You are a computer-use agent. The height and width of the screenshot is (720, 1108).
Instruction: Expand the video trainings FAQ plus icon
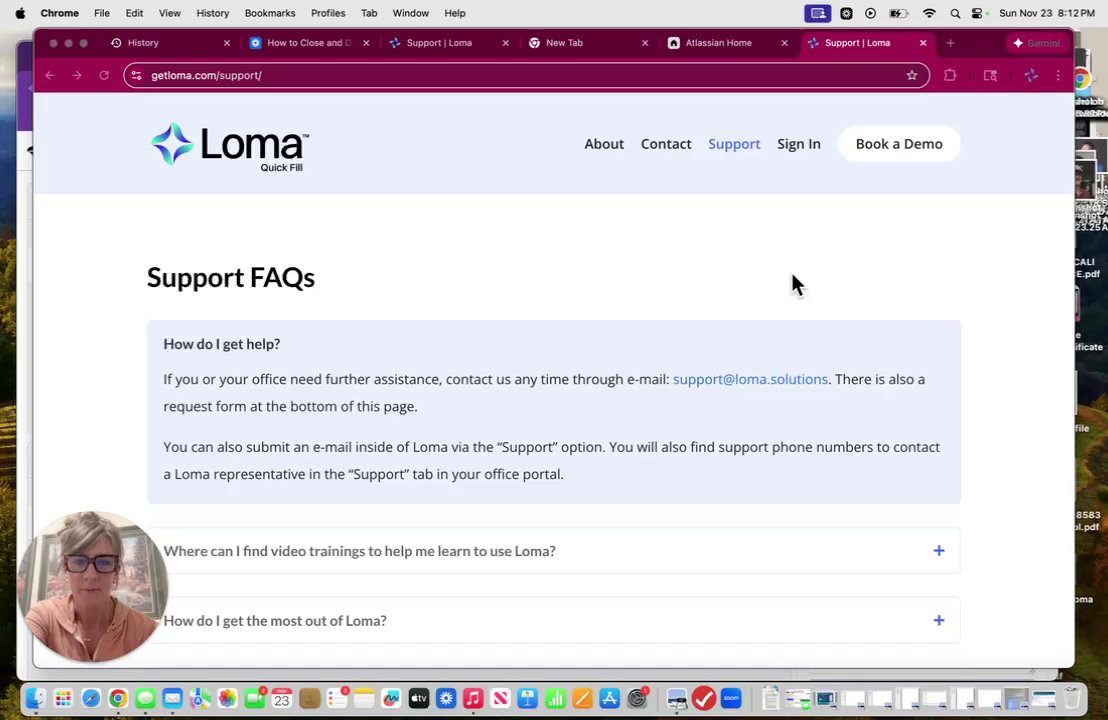click(x=938, y=550)
